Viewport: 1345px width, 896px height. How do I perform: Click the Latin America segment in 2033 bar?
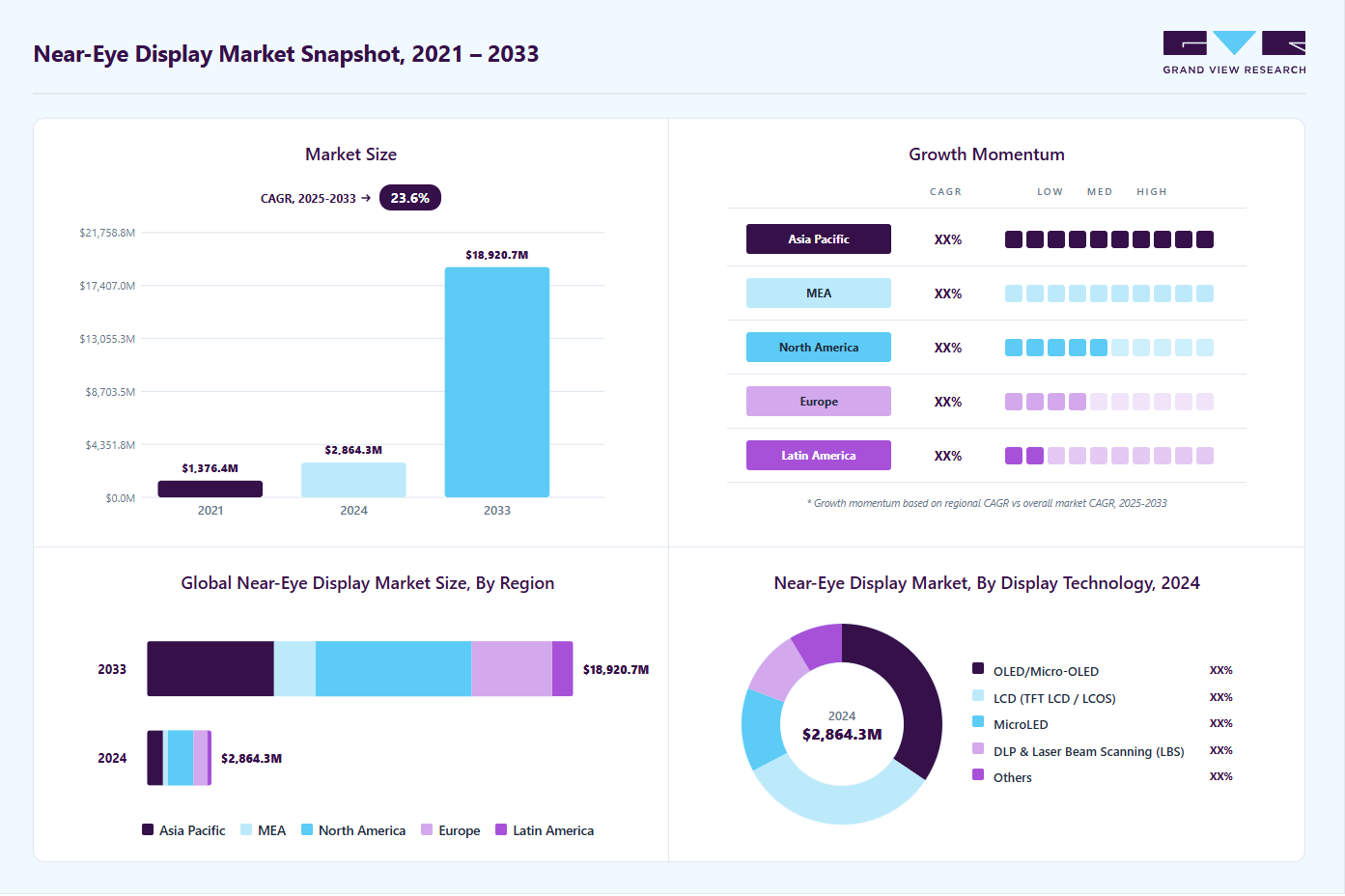pos(563,669)
